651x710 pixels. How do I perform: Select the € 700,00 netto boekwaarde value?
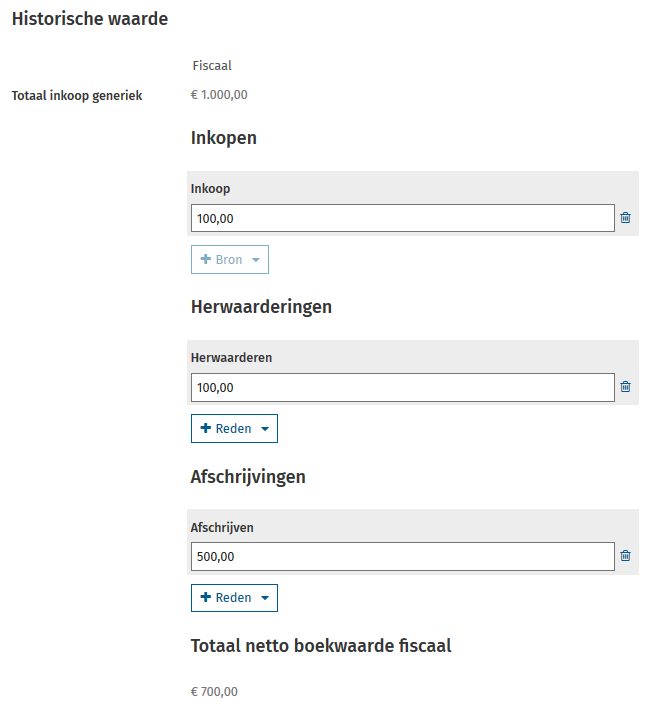point(214,692)
